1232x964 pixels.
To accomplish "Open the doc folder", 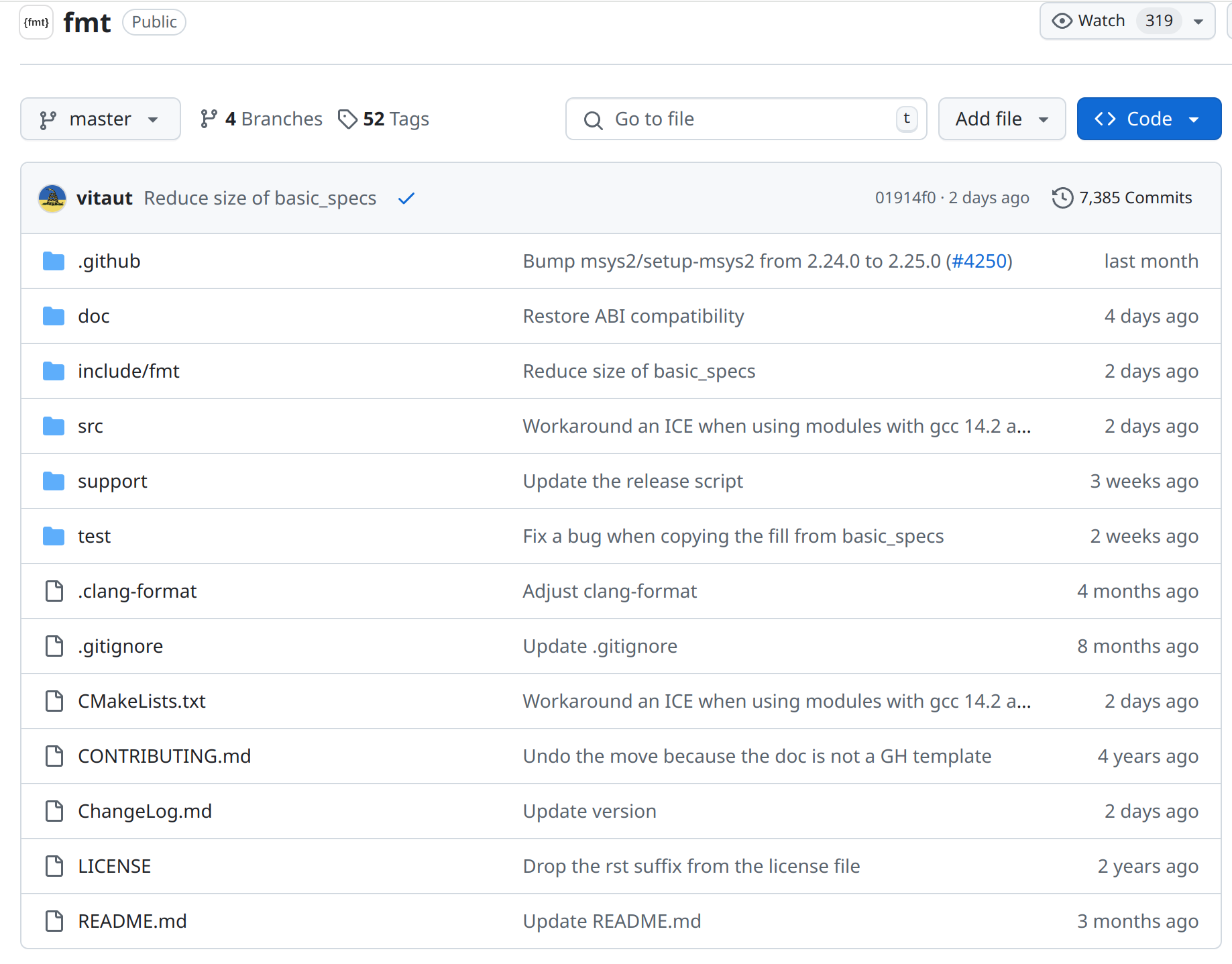I will [94, 317].
